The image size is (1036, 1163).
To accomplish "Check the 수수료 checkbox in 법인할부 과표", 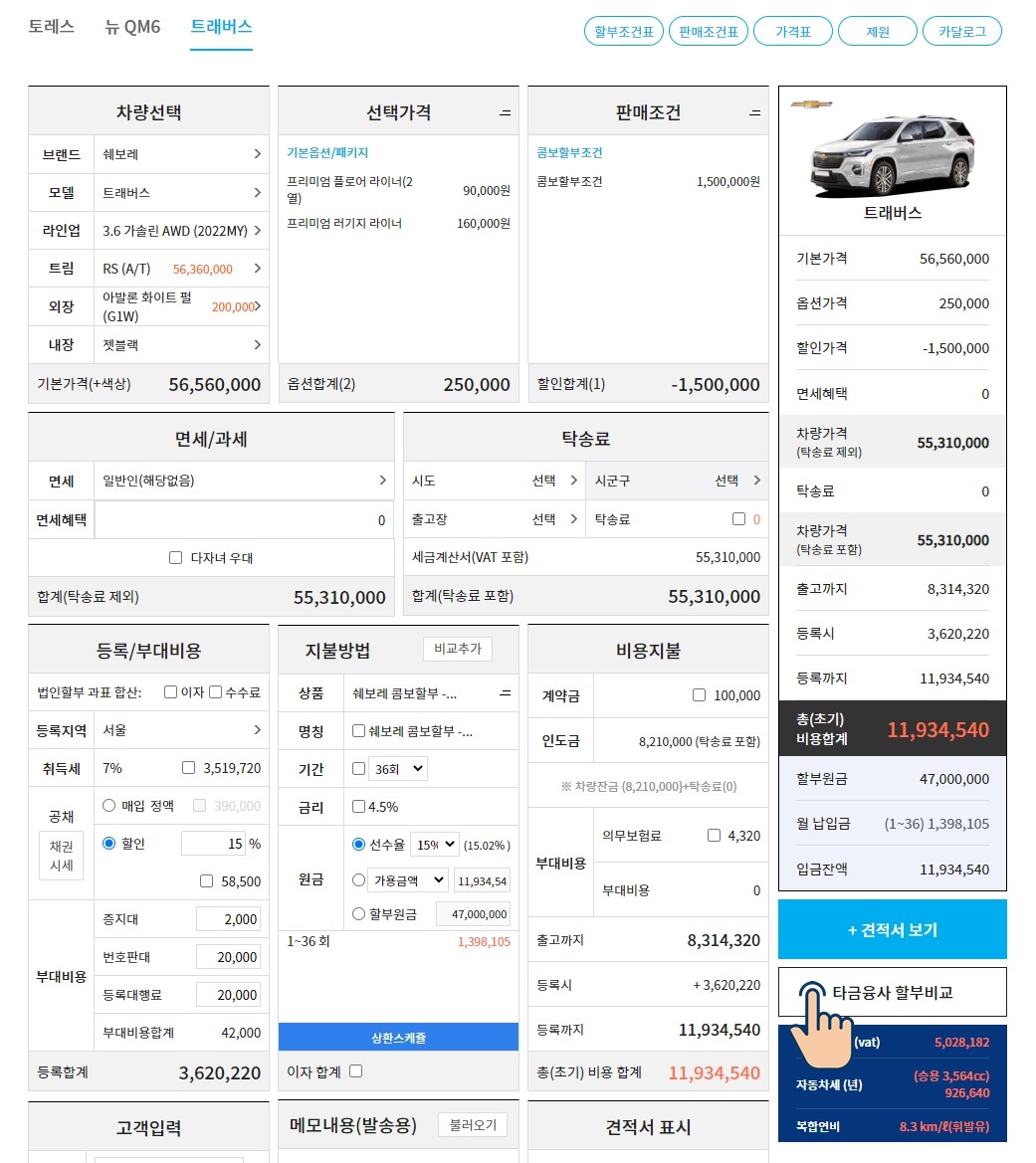I will pos(215,692).
